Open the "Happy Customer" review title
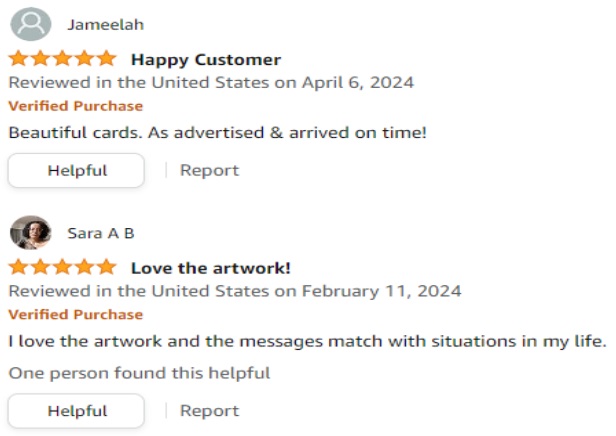 205,59
